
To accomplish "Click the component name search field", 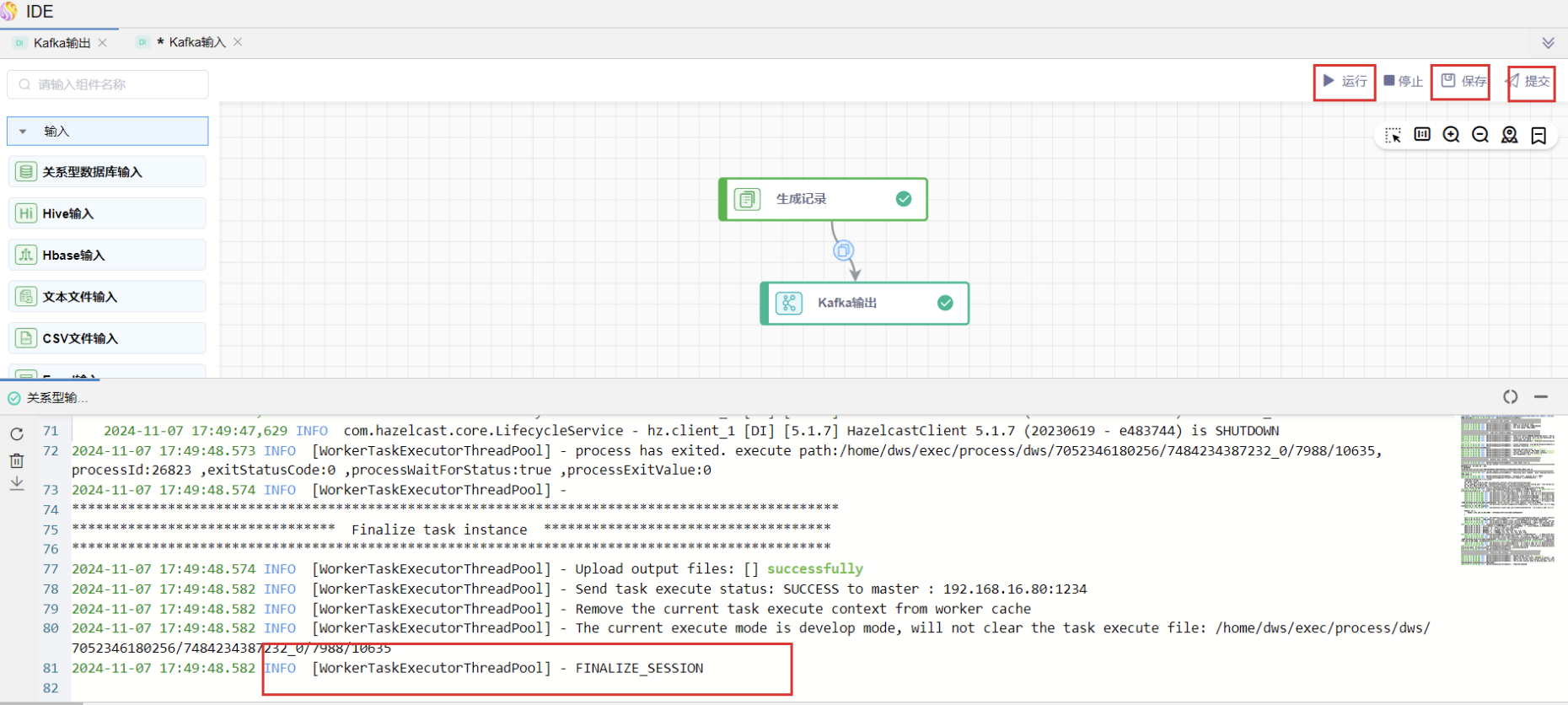I will [108, 84].
